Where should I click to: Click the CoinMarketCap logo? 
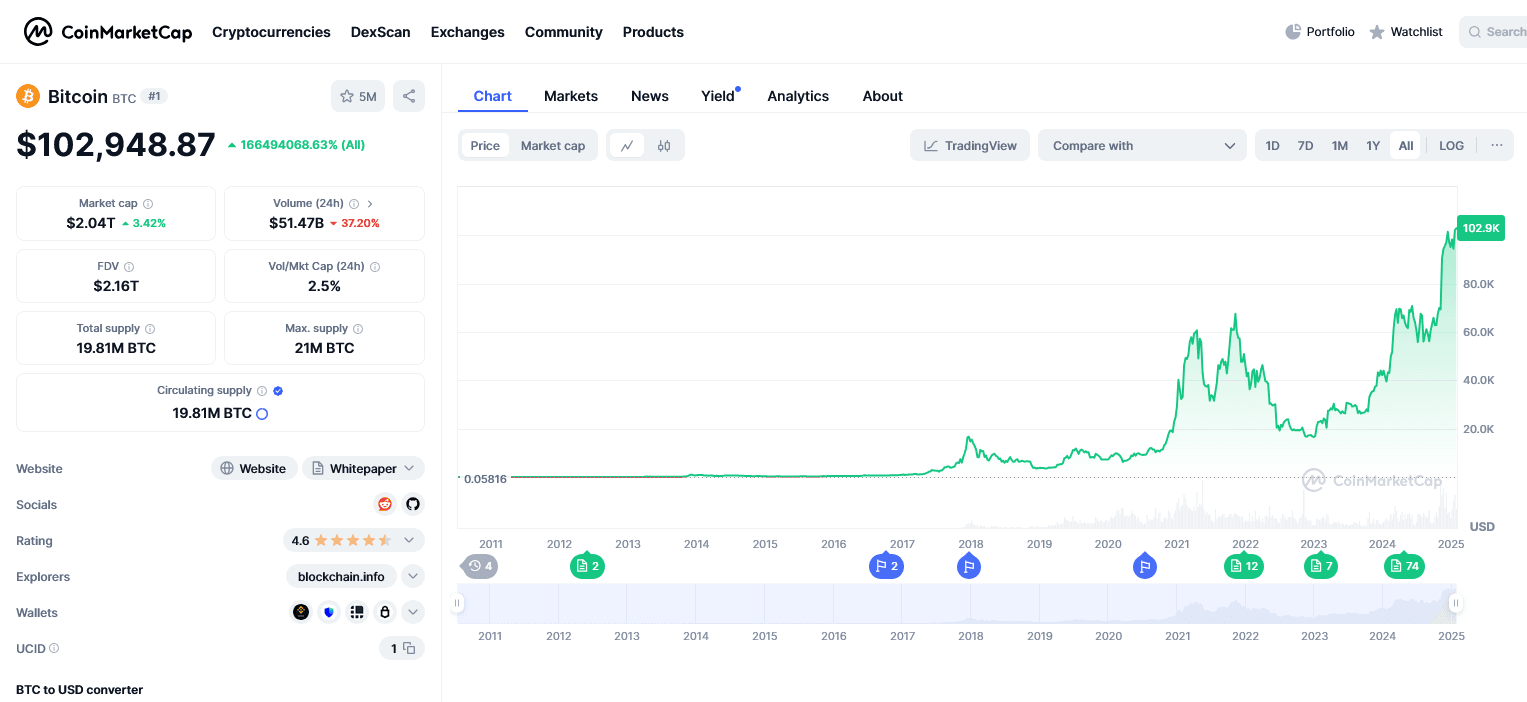pyautogui.click(x=108, y=32)
